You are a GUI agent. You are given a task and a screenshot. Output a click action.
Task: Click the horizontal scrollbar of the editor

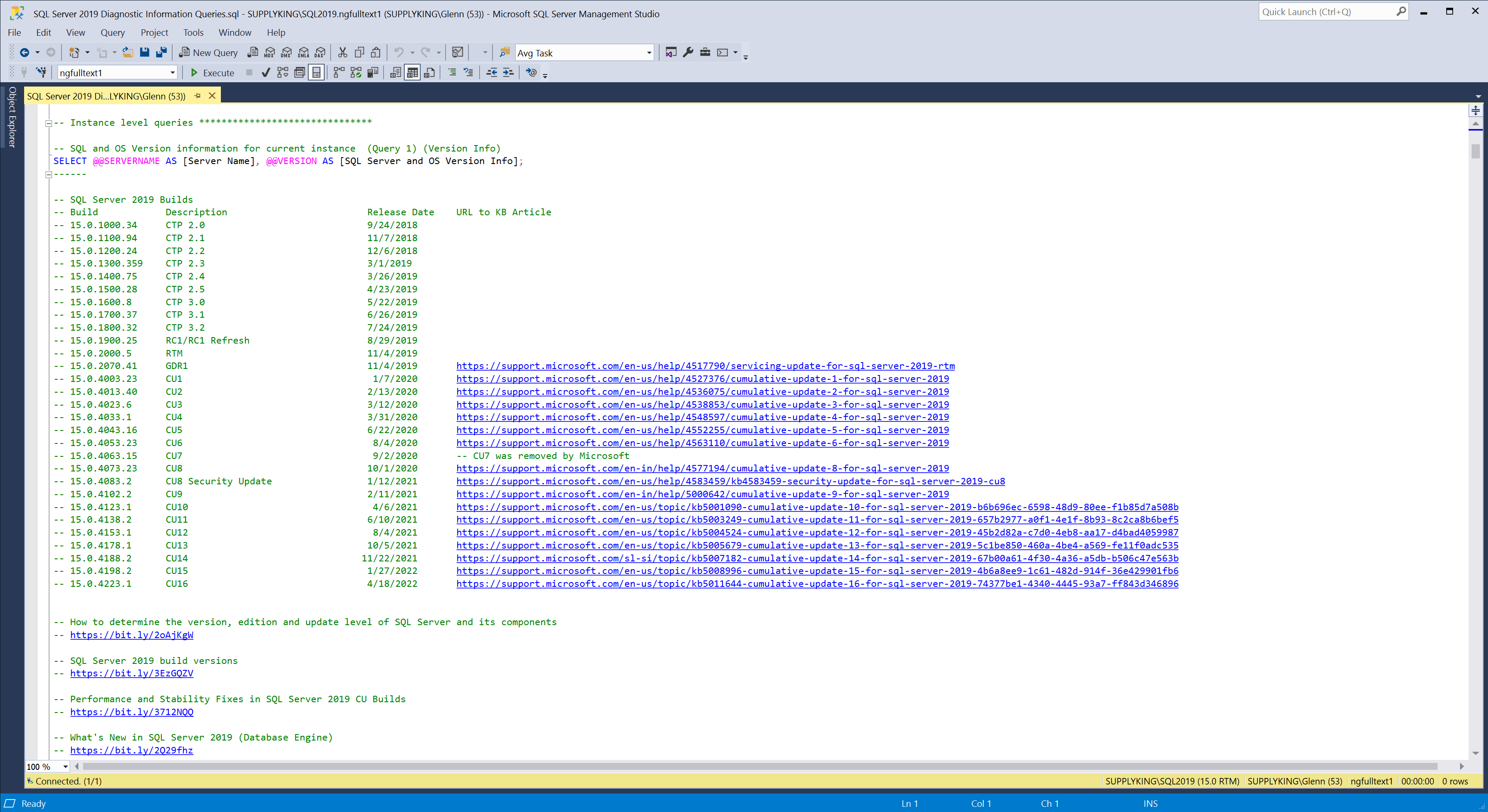pos(751,766)
